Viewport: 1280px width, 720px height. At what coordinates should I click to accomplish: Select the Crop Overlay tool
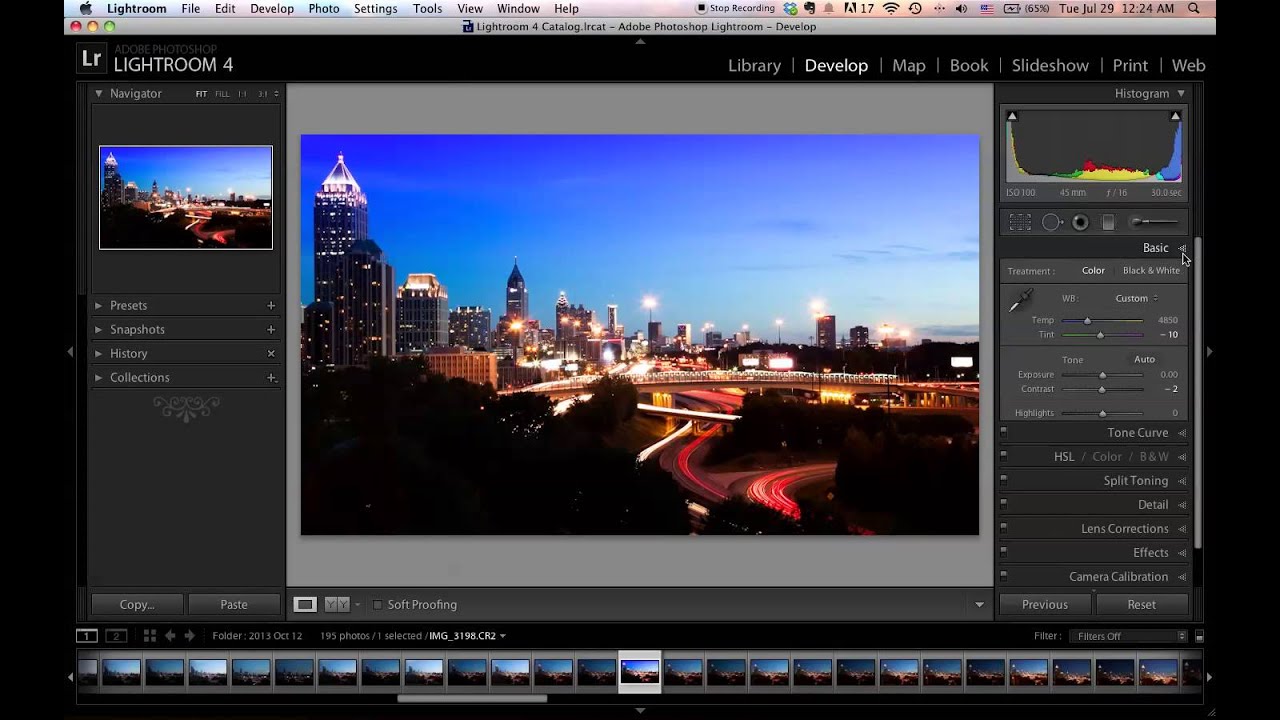pyautogui.click(x=1020, y=223)
